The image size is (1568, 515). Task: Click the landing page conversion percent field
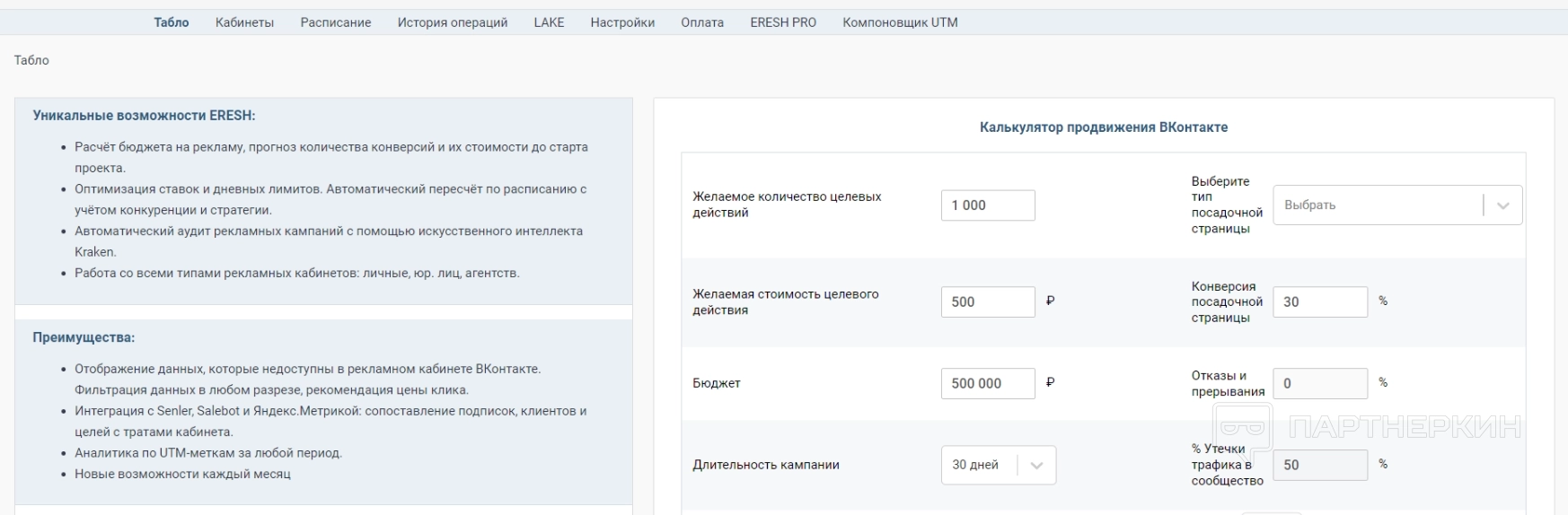tap(1320, 302)
